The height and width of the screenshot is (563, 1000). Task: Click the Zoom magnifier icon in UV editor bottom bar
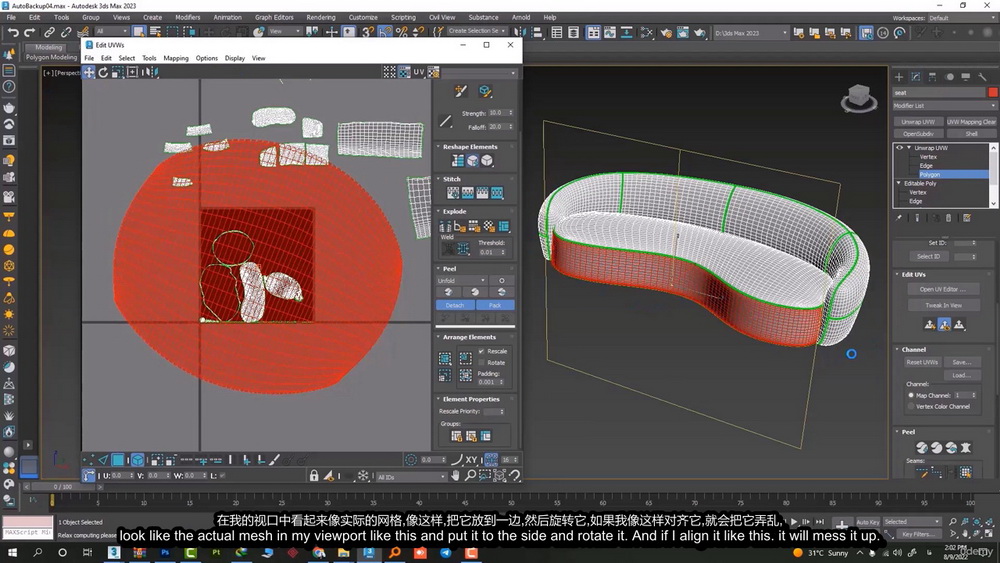pos(470,476)
